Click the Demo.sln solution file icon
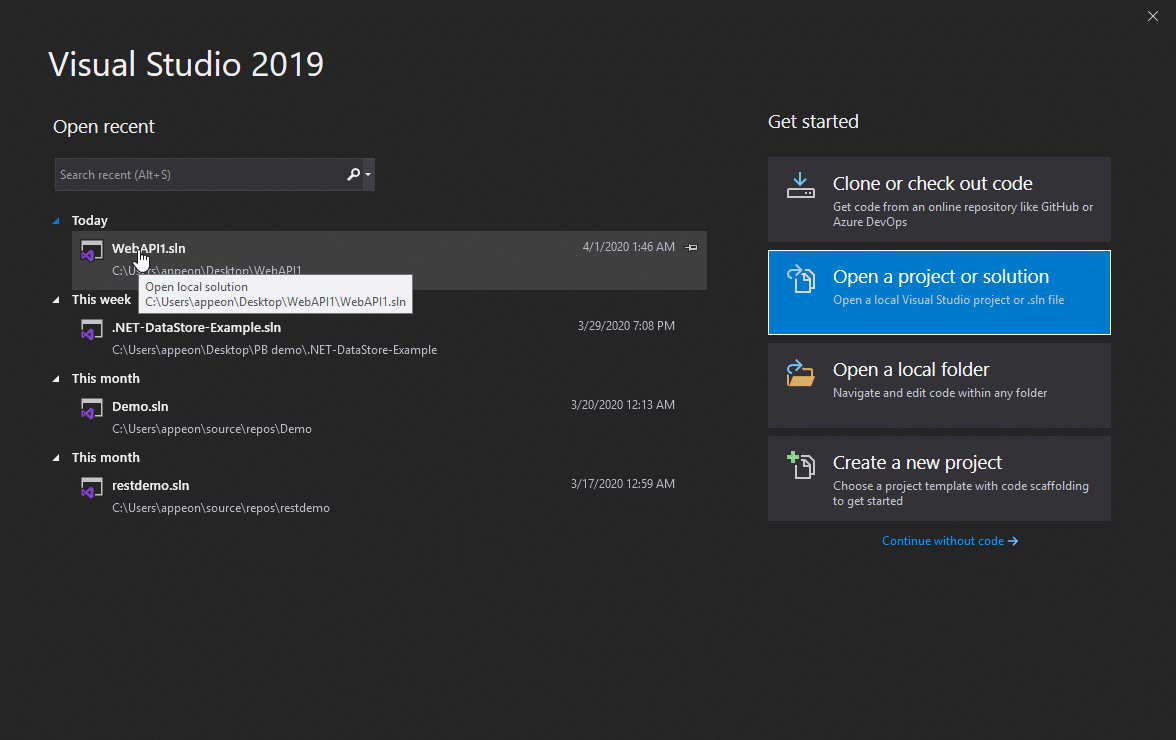1176x740 pixels. (92, 409)
